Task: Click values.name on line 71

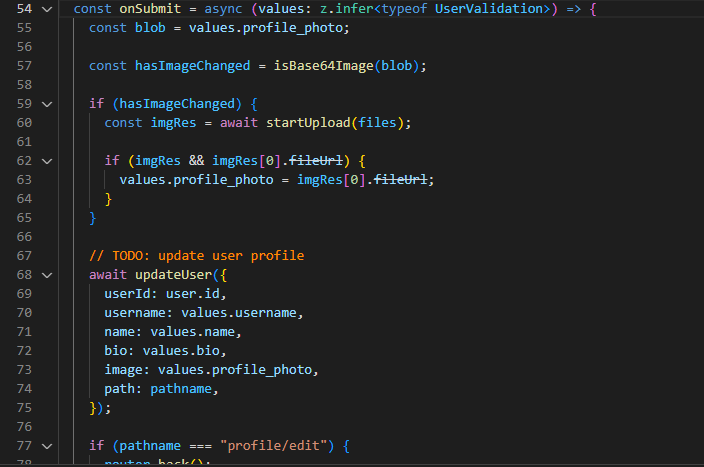Action: (x=193, y=331)
